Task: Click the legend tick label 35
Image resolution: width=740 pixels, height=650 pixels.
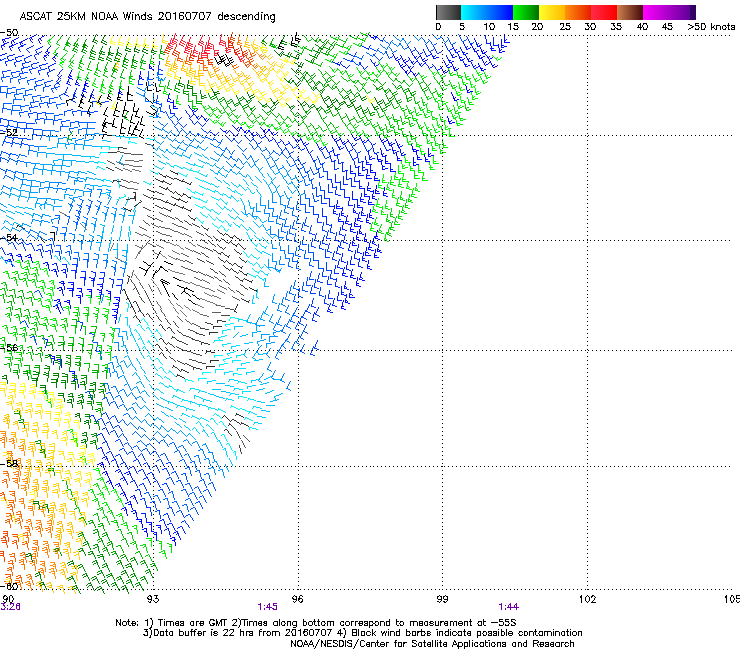Action: pyautogui.click(x=616, y=27)
